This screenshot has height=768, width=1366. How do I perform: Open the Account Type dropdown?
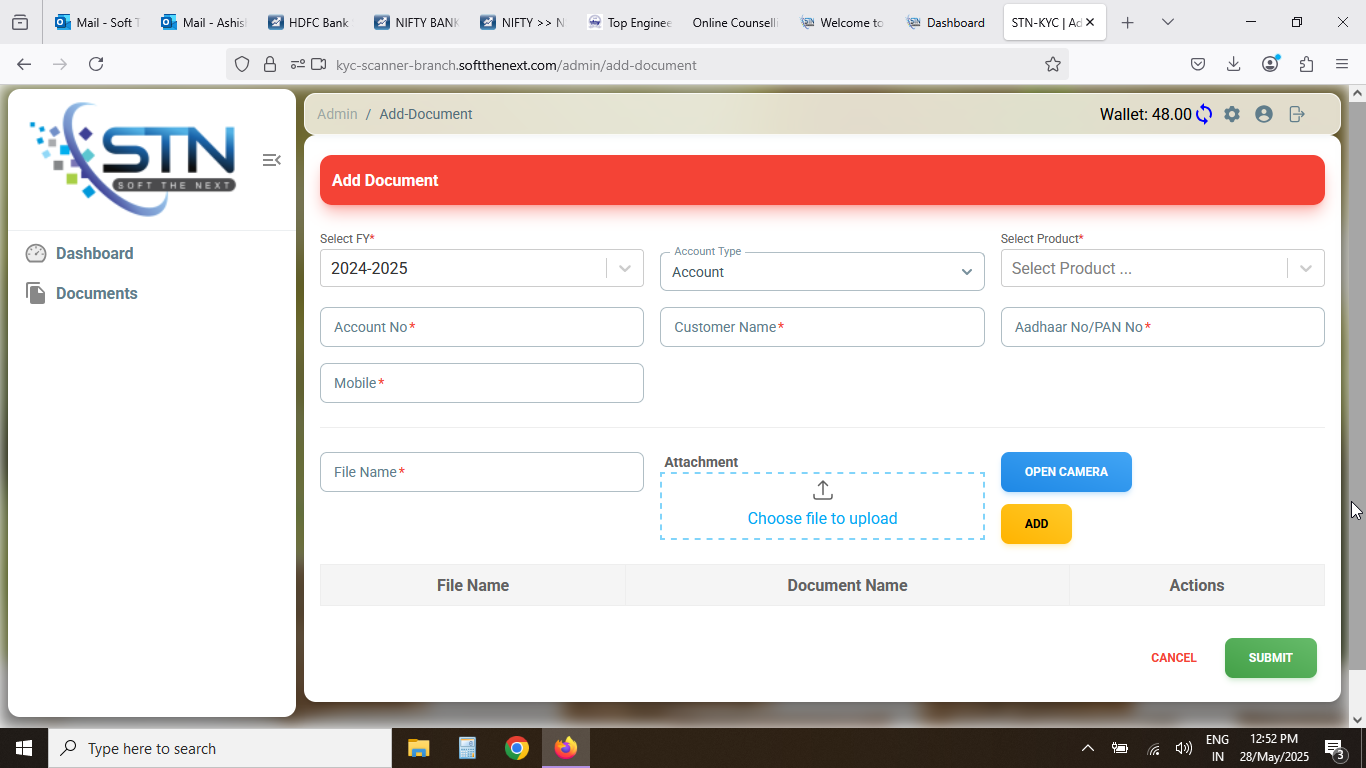tap(822, 271)
